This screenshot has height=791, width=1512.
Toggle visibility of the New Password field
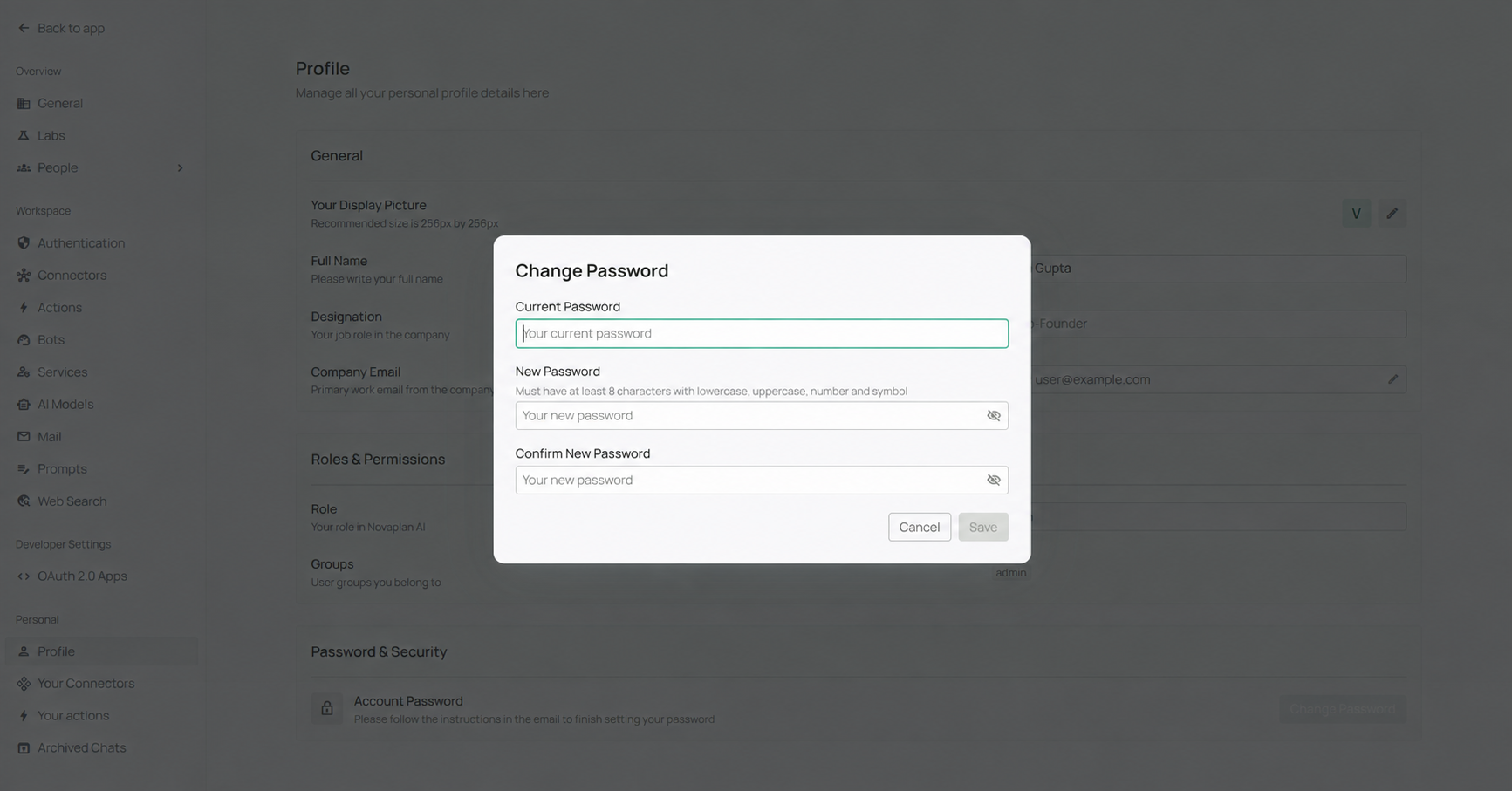coord(994,416)
